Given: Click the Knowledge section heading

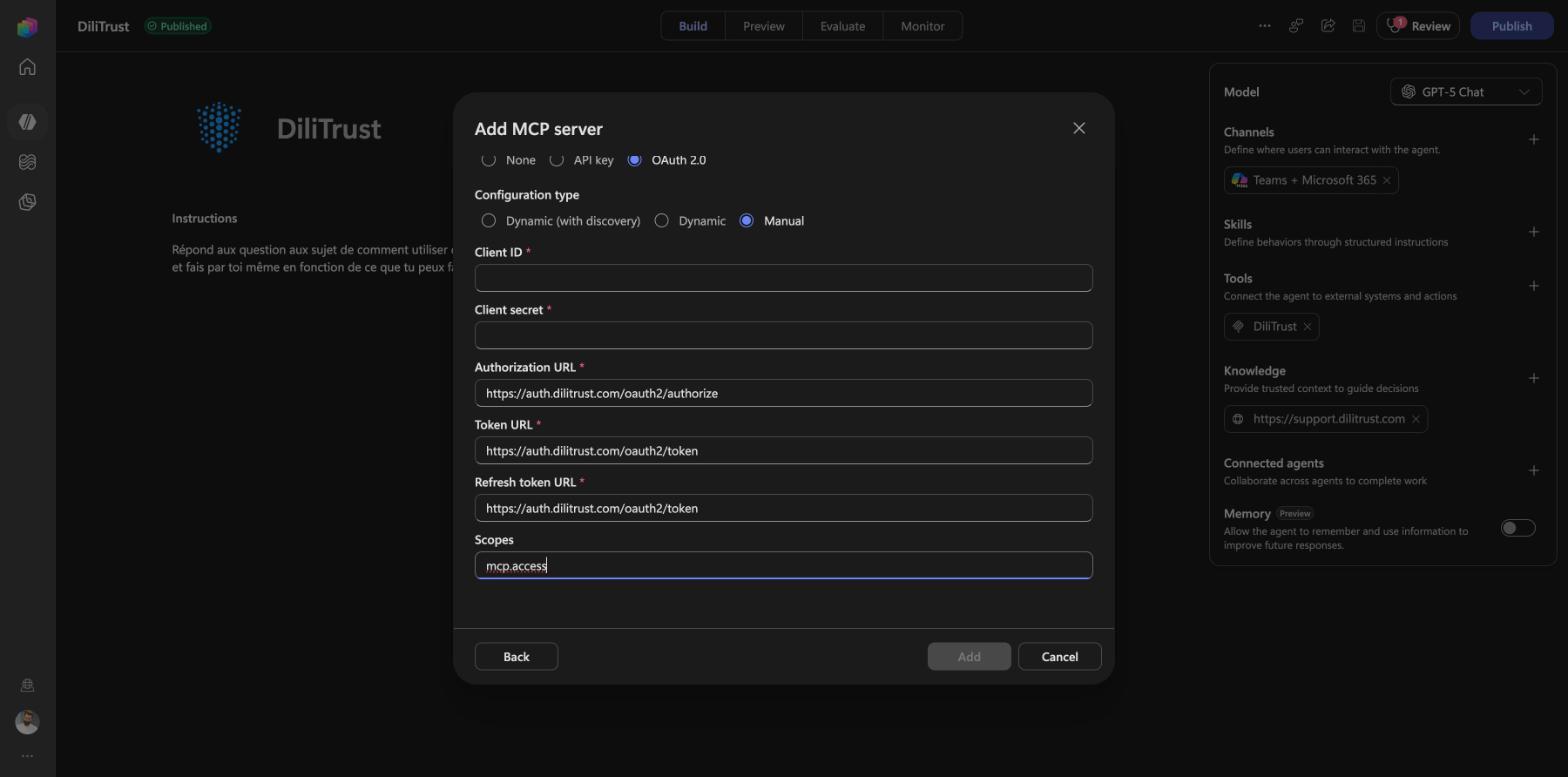Looking at the screenshot, I should 1254,371.
